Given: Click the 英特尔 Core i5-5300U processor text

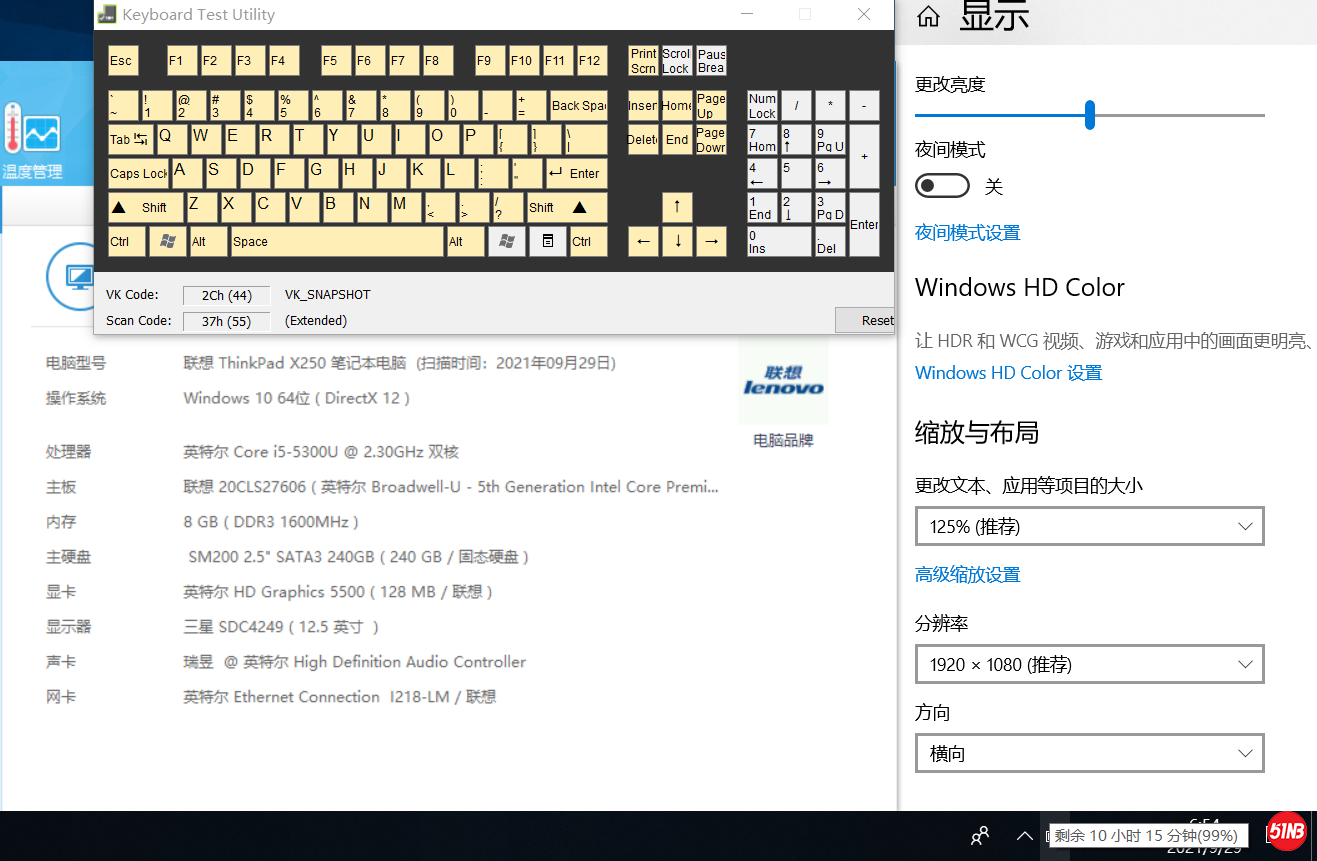Looking at the screenshot, I should tap(321, 452).
